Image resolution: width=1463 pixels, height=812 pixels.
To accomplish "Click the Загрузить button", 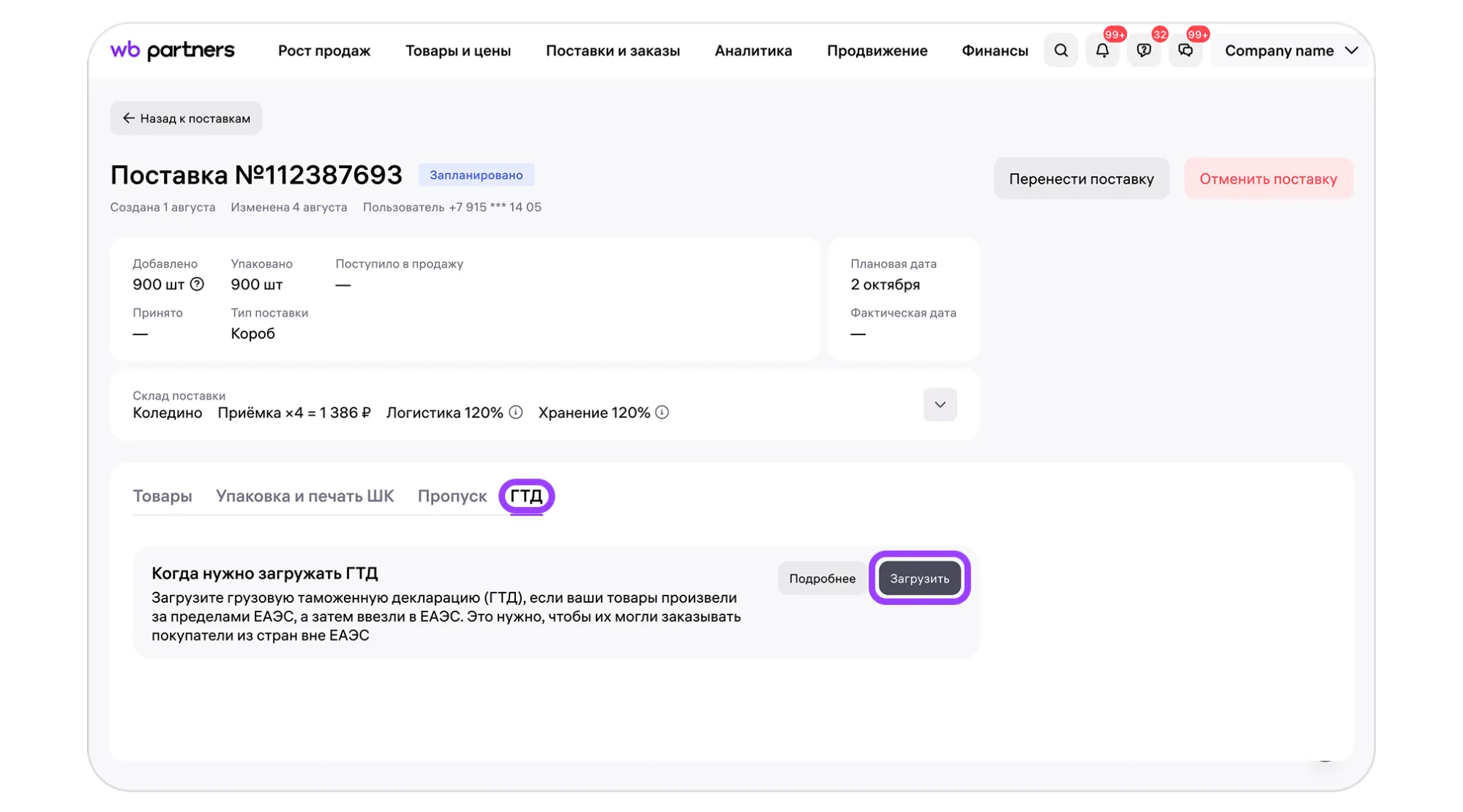I will tap(919, 579).
